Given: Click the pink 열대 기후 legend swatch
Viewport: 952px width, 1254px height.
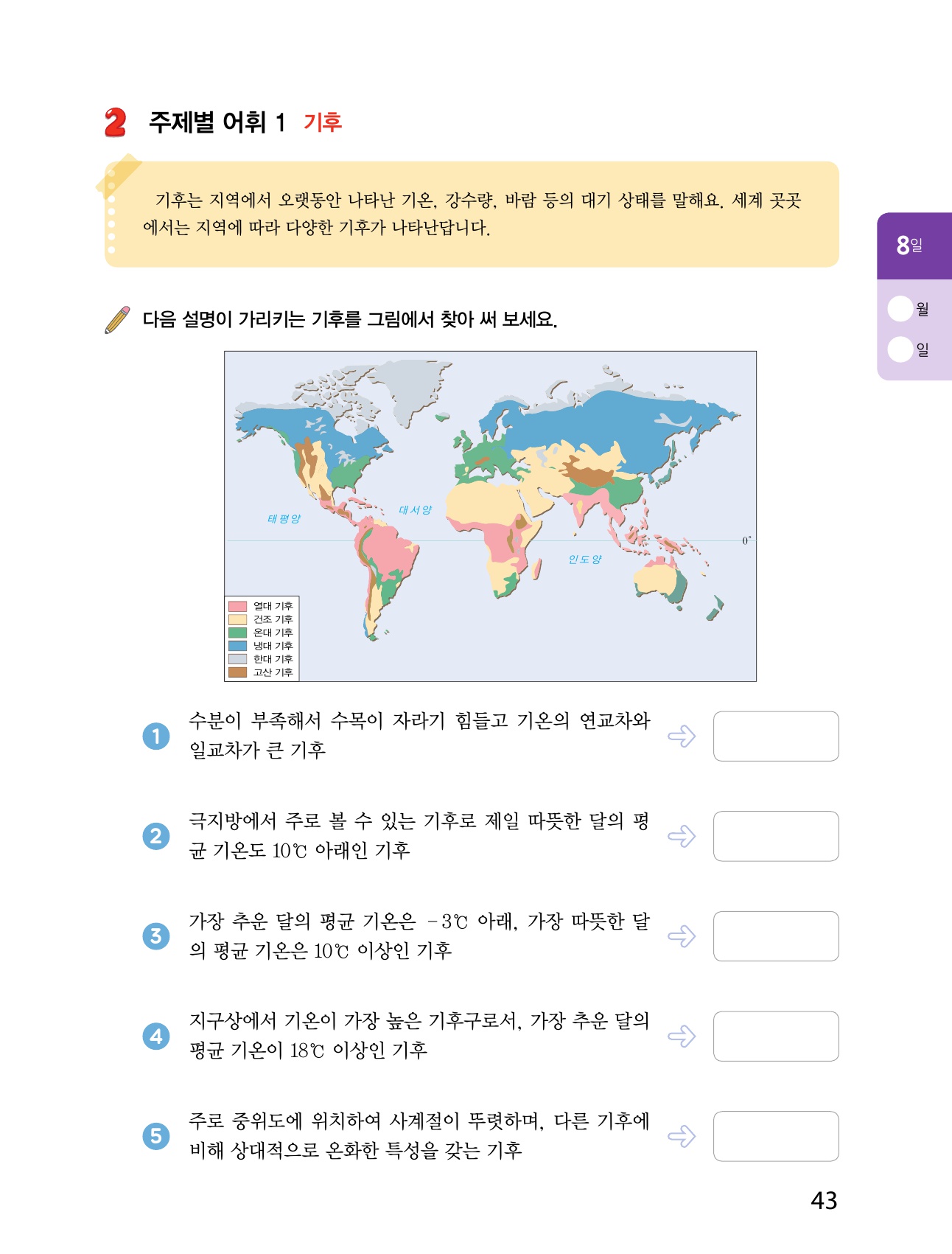Looking at the screenshot, I should (237, 606).
